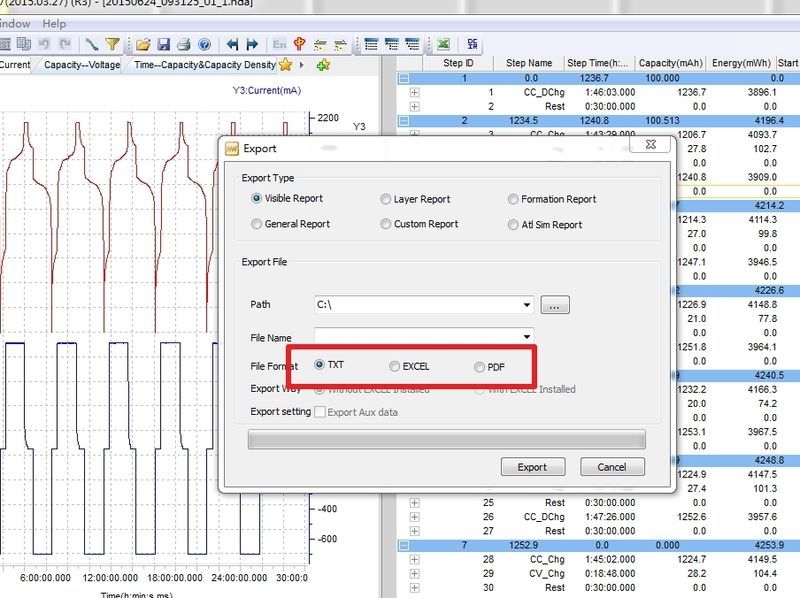
Task: Export to Excel via green toolbar icon
Action: pyautogui.click(x=443, y=44)
